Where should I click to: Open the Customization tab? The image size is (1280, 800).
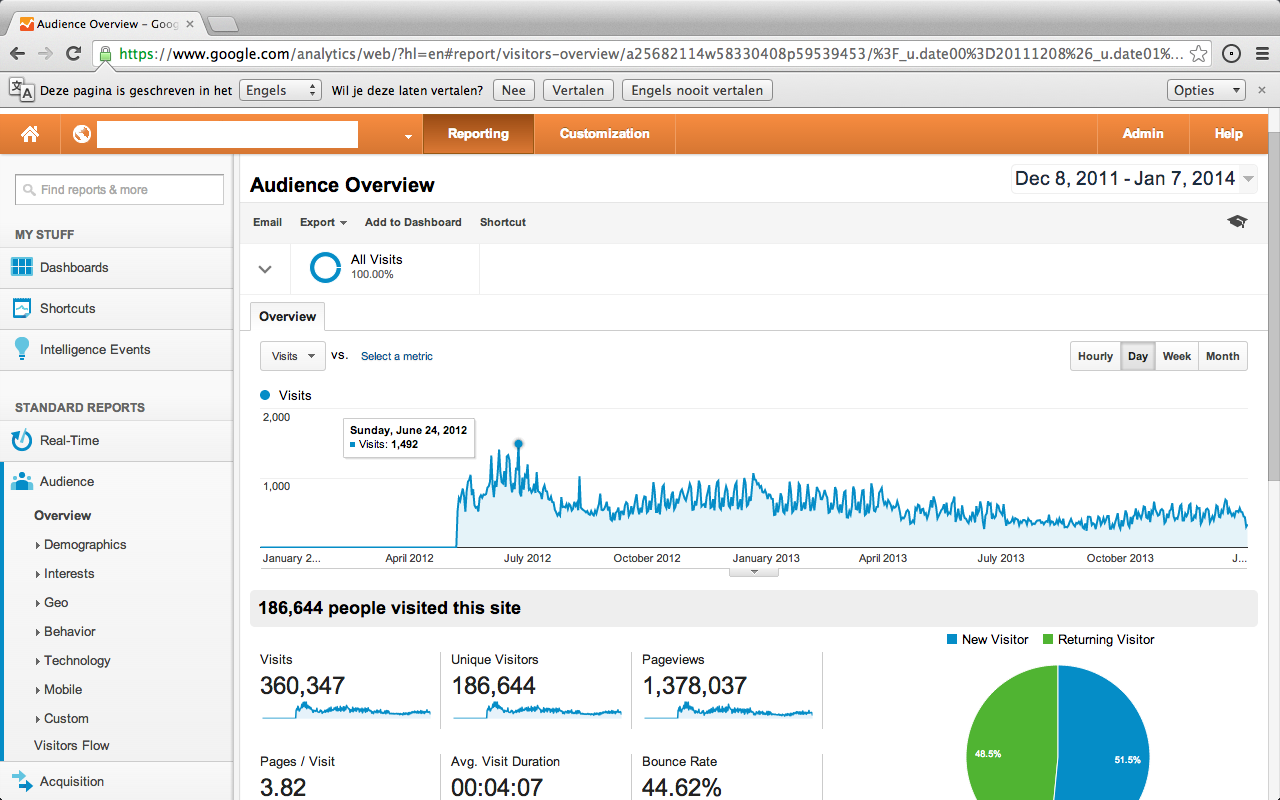(x=604, y=134)
